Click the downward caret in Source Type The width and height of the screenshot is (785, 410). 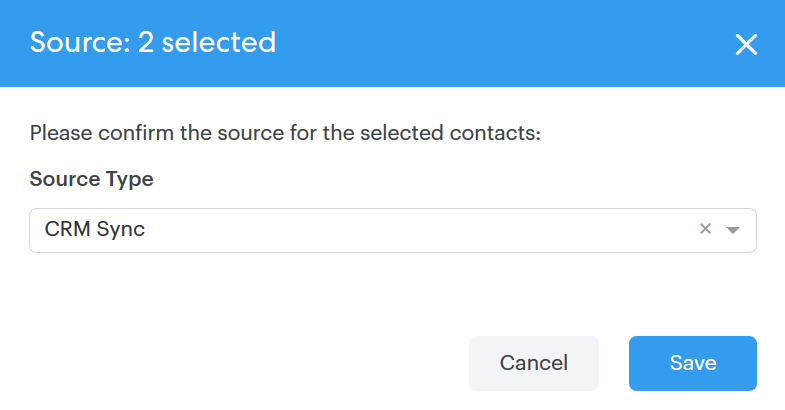coord(733,230)
